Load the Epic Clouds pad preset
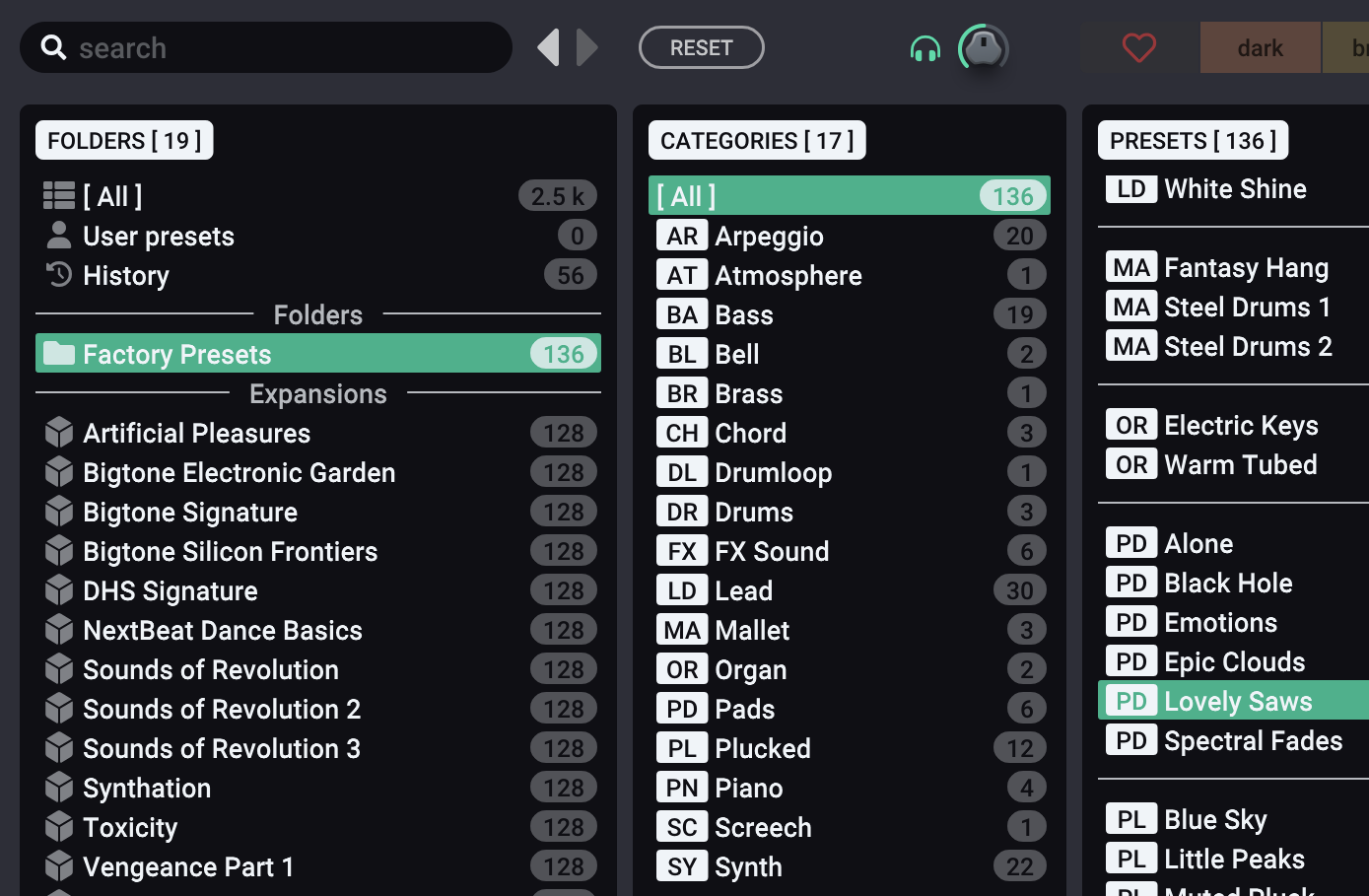The width and height of the screenshot is (1369, 896). click(x=1234, y=661)
